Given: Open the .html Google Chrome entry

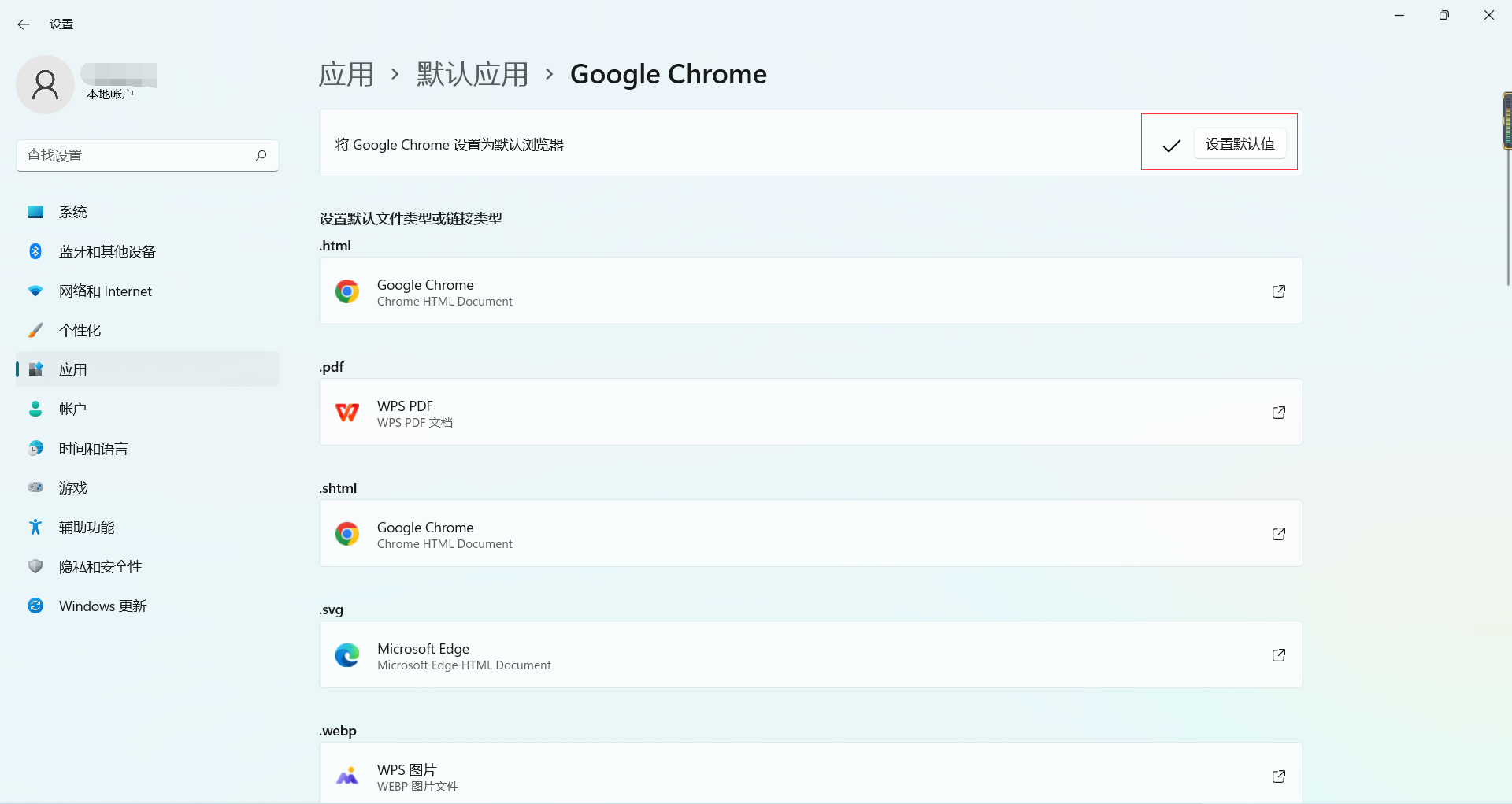Looking at the screenshot, I should (x=810, y=291).
